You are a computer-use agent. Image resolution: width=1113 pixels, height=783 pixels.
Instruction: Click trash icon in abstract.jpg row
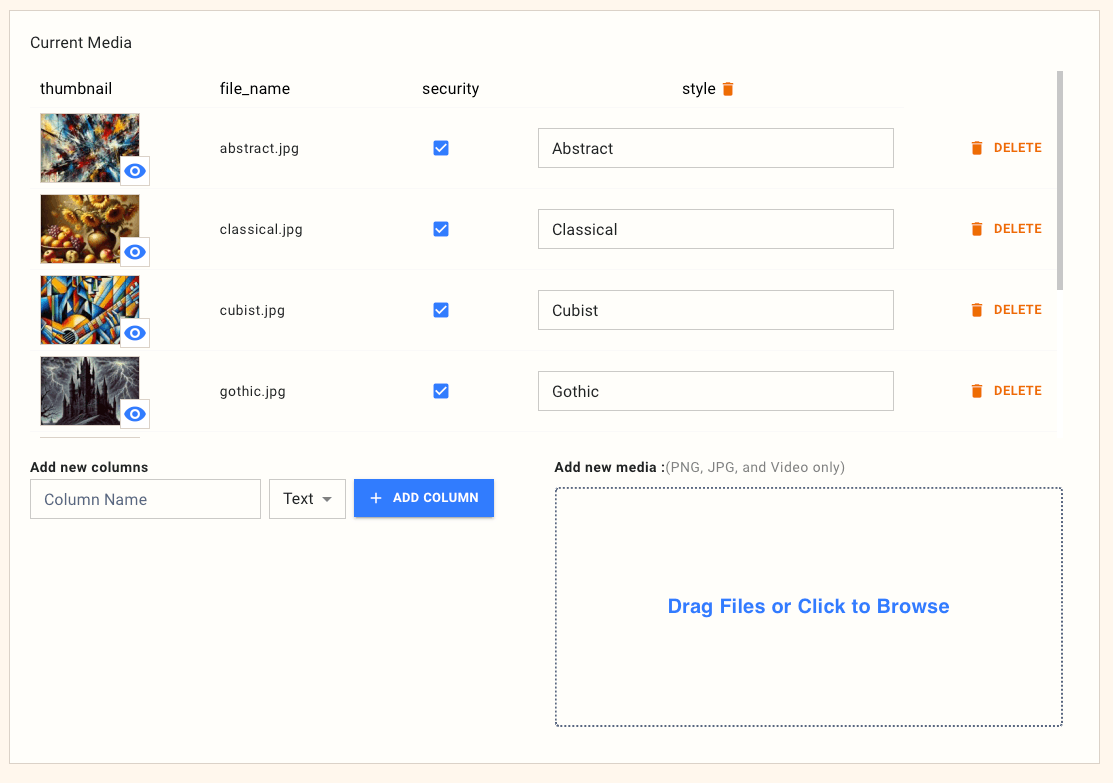coord(977,148)
